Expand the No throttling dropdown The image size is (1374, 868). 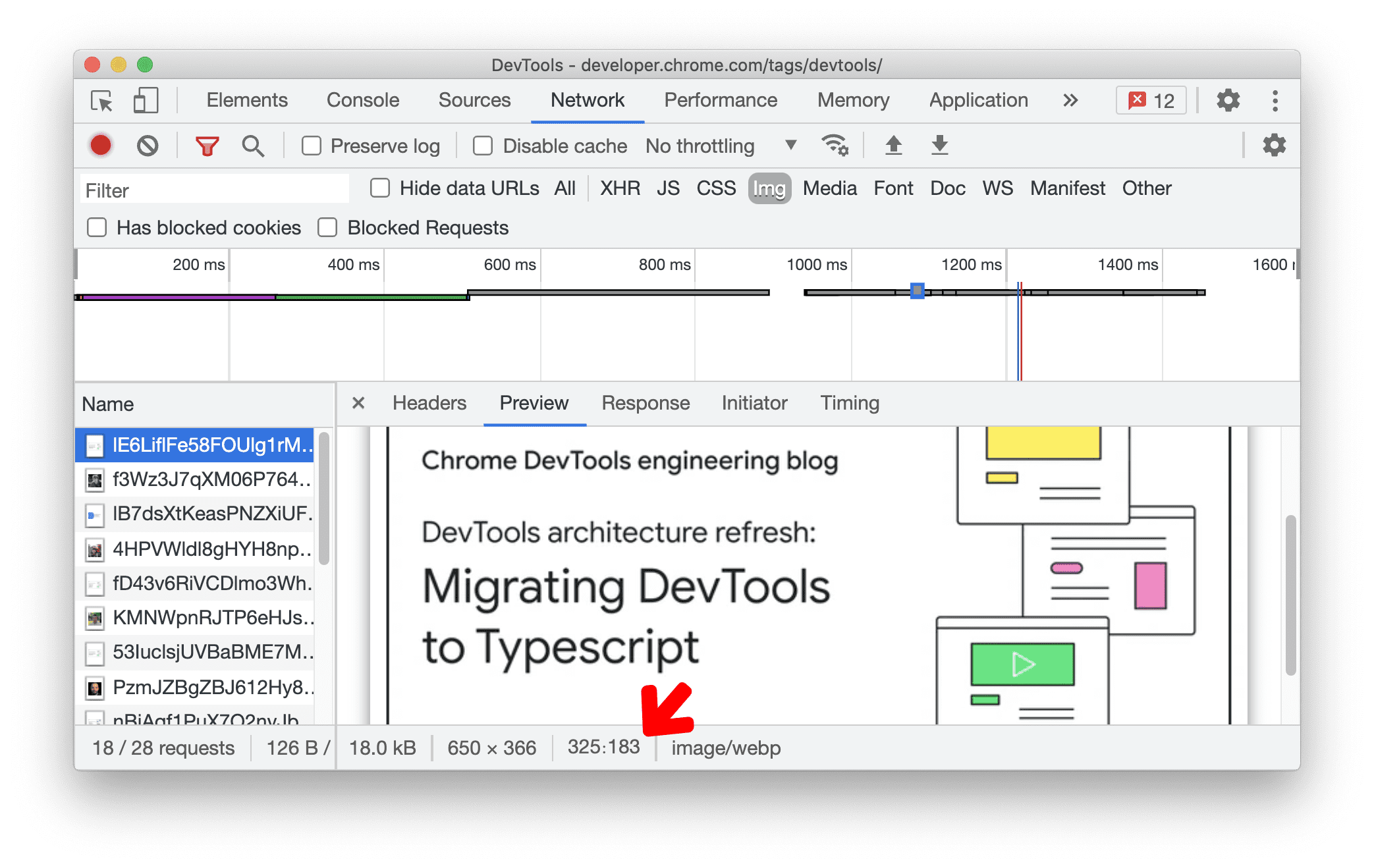[x=790, y=146]
